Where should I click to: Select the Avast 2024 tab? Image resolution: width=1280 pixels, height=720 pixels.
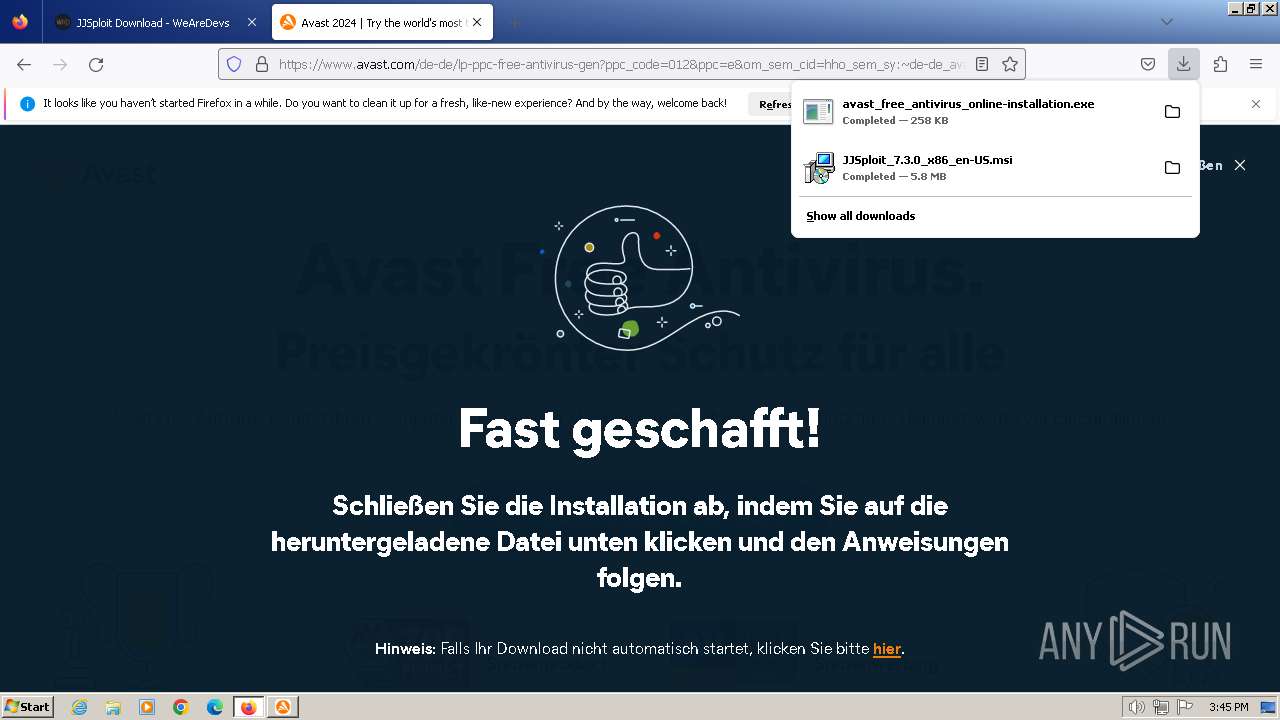(383, 22)
